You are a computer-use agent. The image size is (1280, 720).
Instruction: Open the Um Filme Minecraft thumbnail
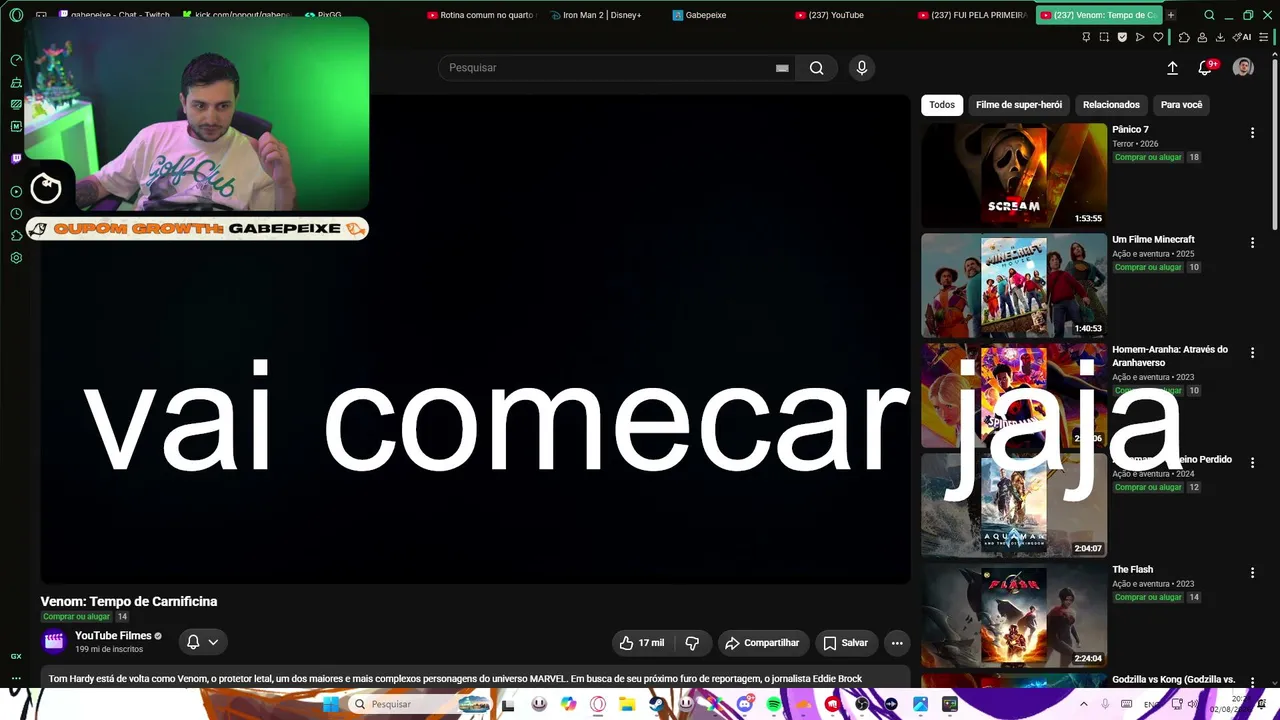pyautogui.click(x=1014, y=285)
